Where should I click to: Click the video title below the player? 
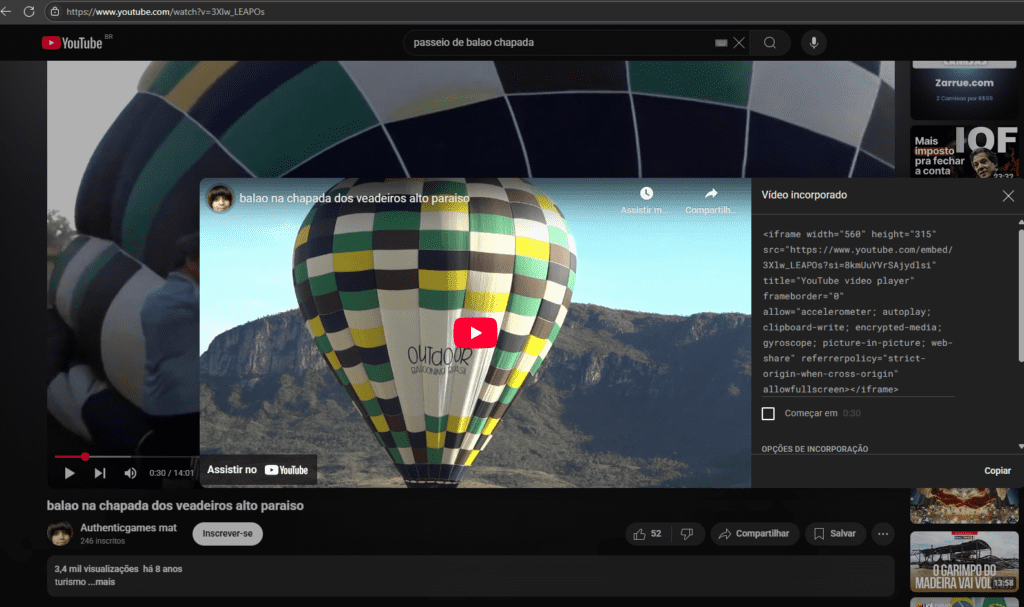pos(175,506)
